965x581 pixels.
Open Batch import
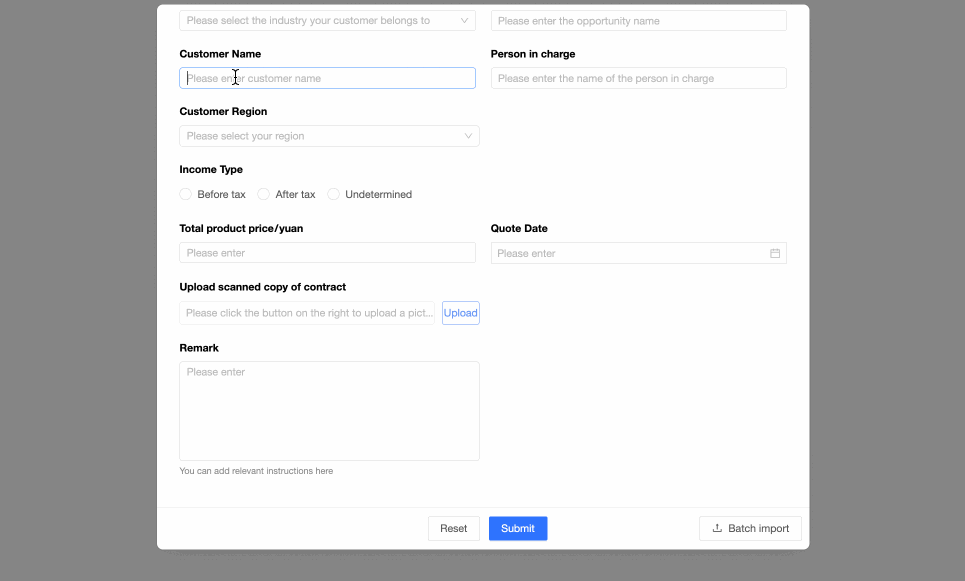[750, 528]
